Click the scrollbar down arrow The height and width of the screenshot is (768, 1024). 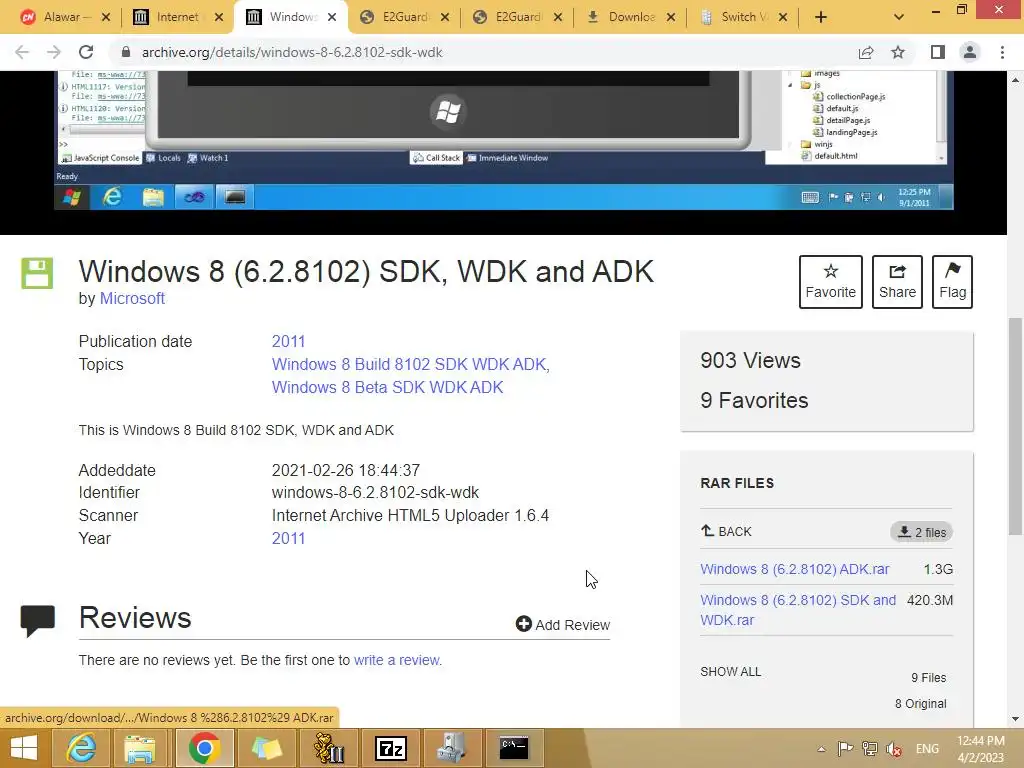point(1016,719)
